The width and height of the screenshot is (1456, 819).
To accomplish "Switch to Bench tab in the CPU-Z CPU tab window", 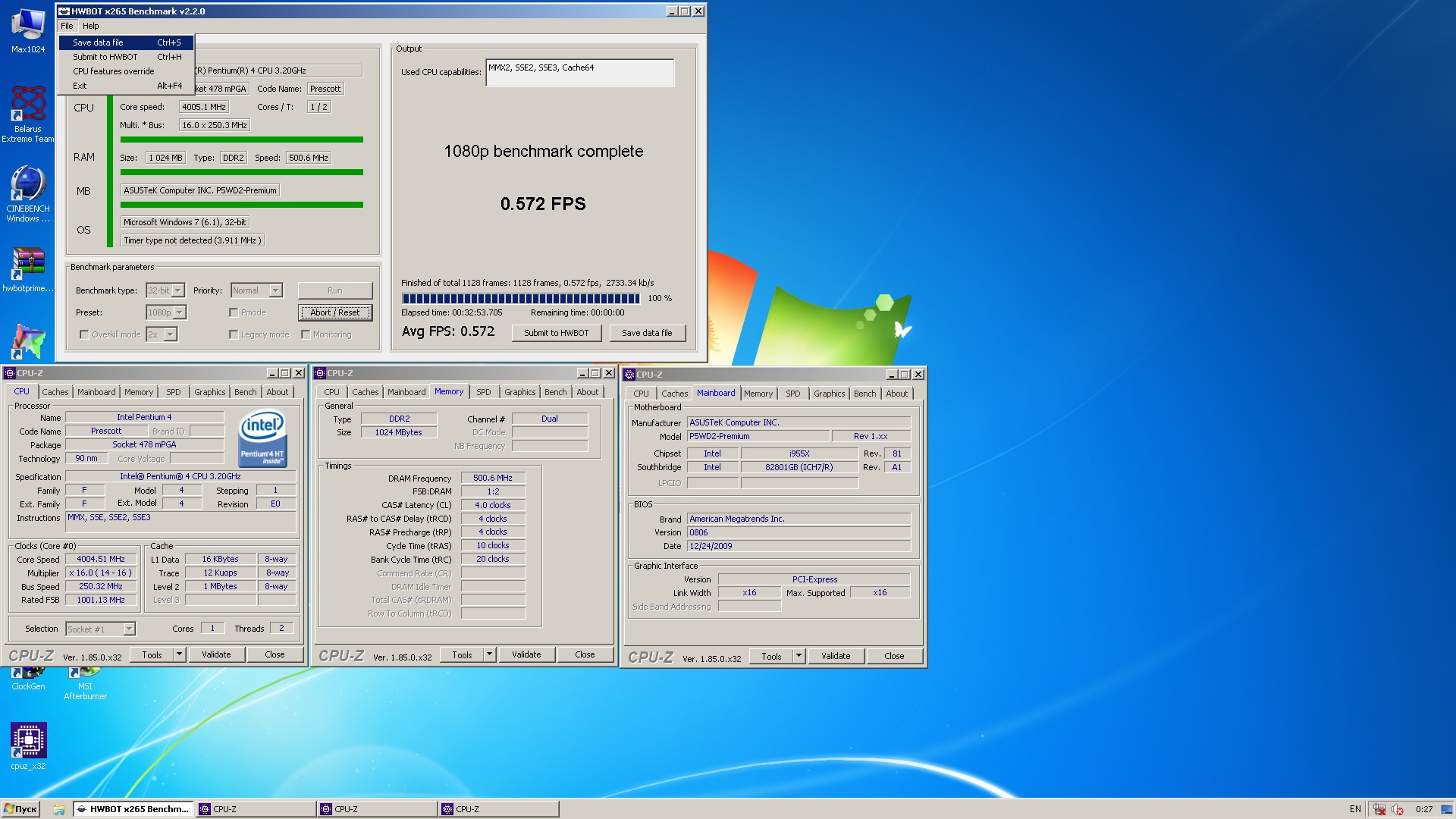I will coord(245,392).
